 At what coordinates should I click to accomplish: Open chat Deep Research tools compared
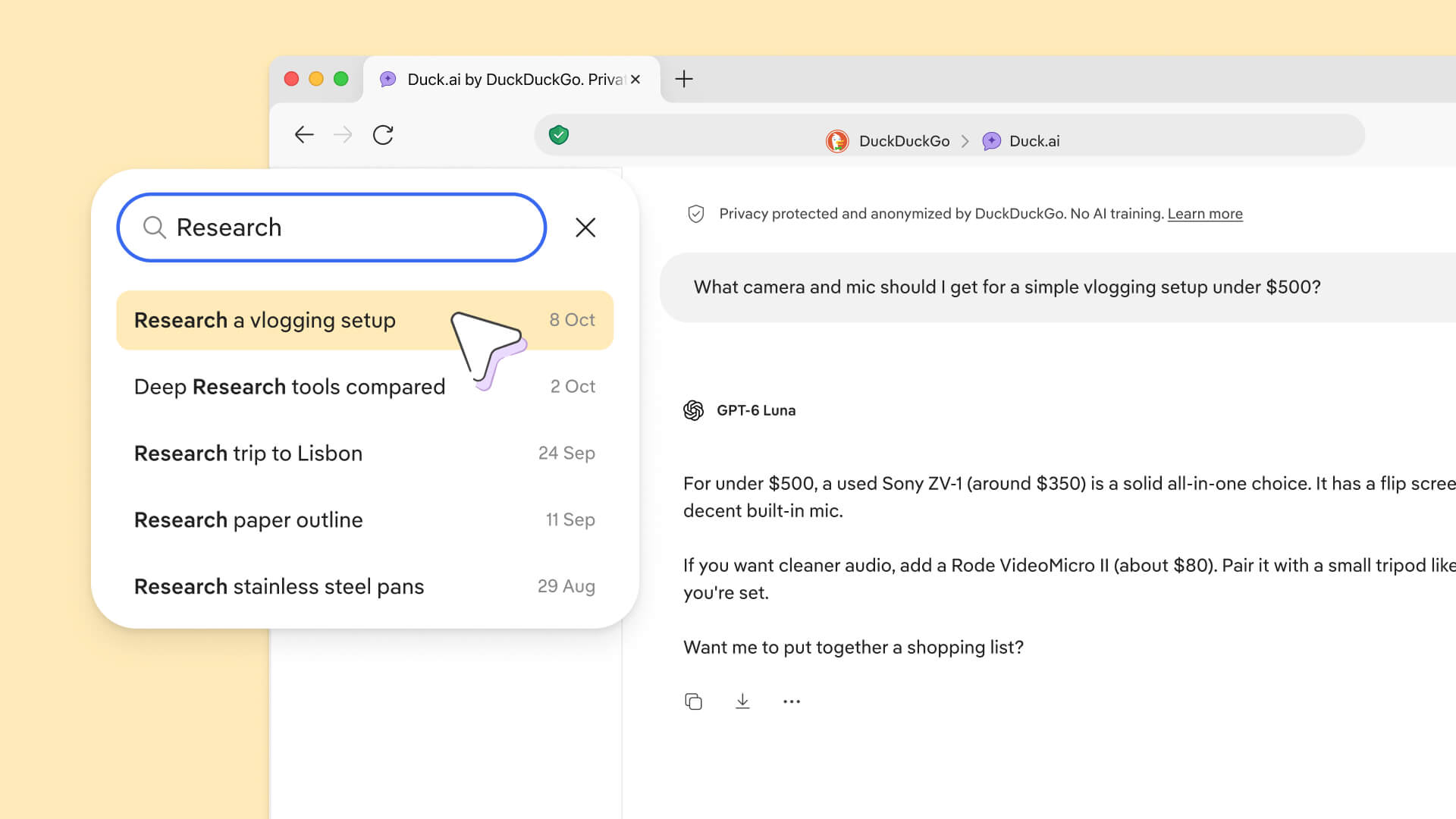[x=365, y=387]
